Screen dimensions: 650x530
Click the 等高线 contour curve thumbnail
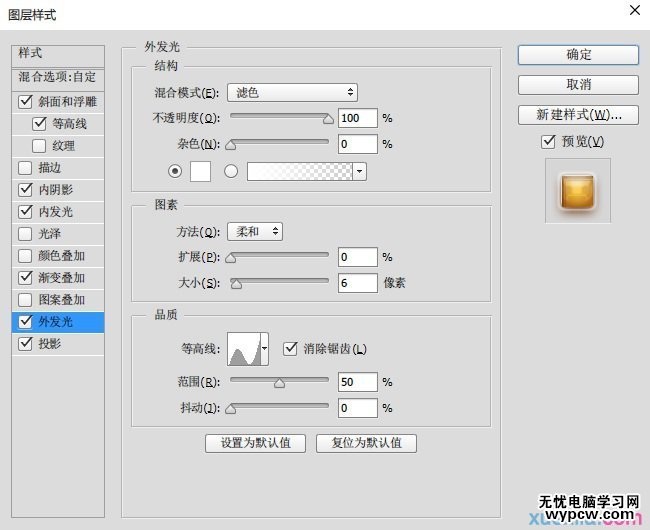coord(244,348)
